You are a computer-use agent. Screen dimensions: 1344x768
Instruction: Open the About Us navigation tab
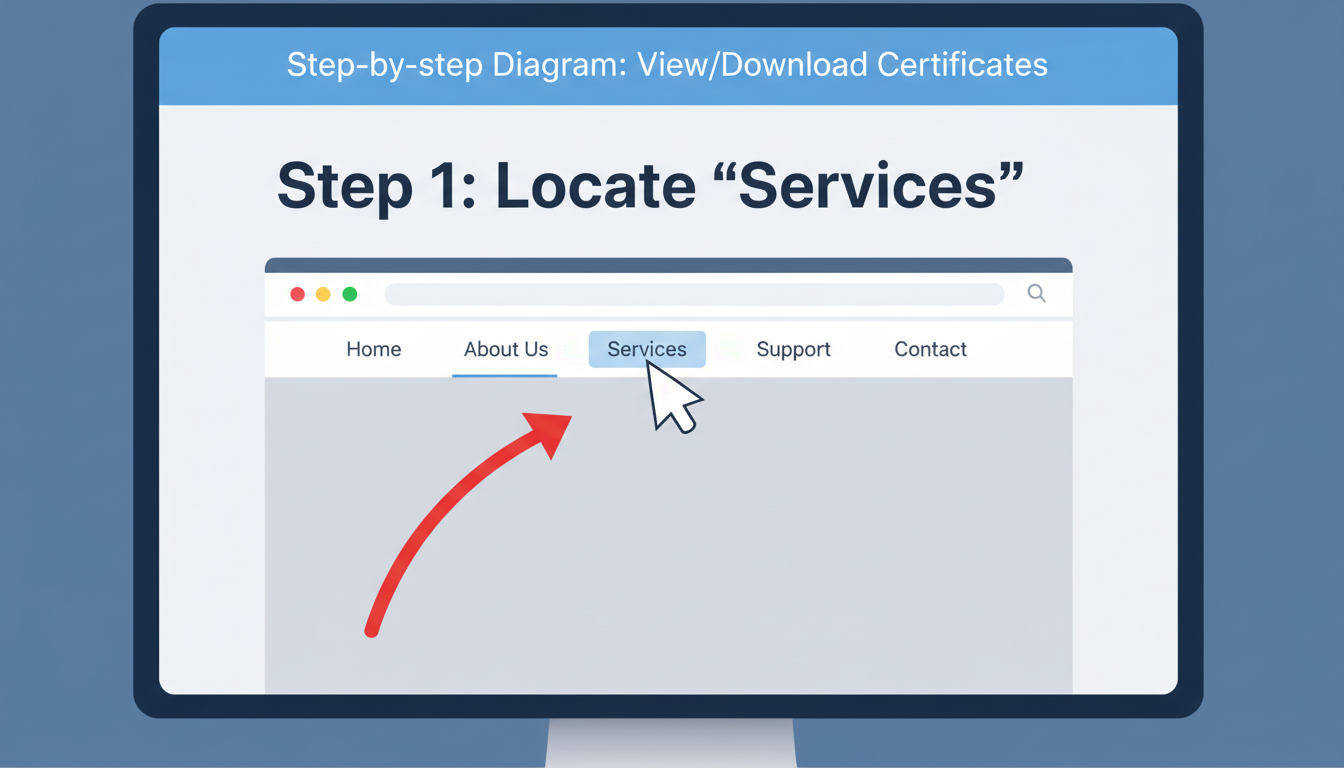coord(505,349)
